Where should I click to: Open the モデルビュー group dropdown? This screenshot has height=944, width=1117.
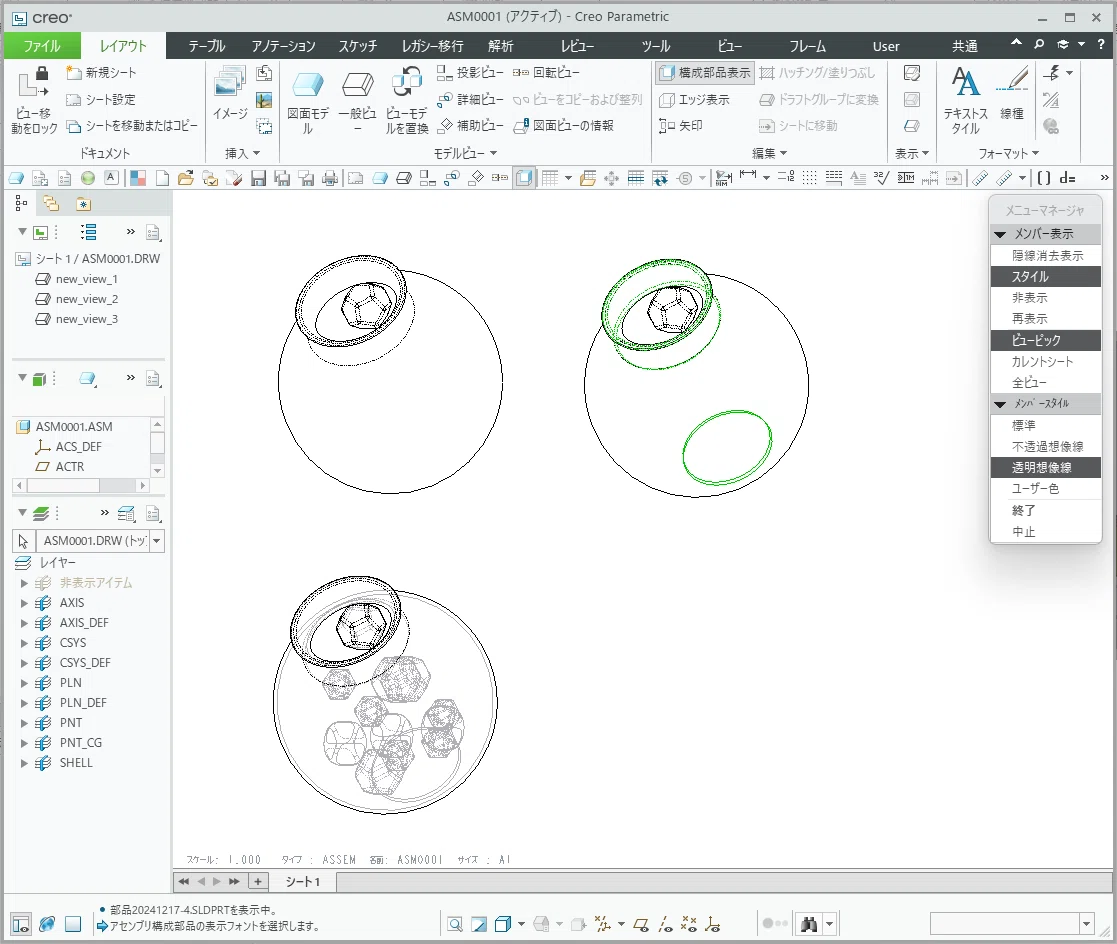coord(465,153)
